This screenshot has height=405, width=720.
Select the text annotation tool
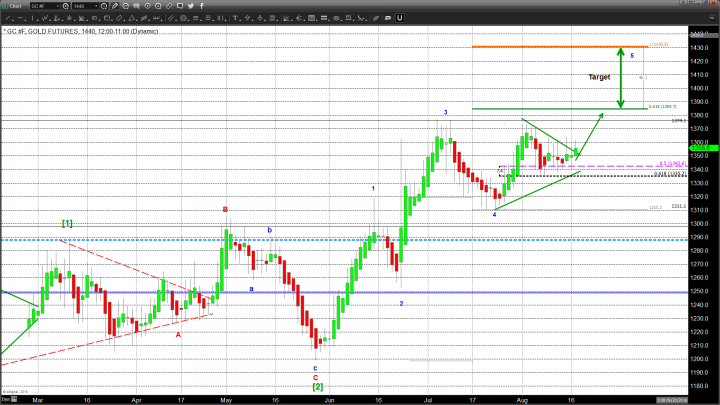[x=234, y=18]
